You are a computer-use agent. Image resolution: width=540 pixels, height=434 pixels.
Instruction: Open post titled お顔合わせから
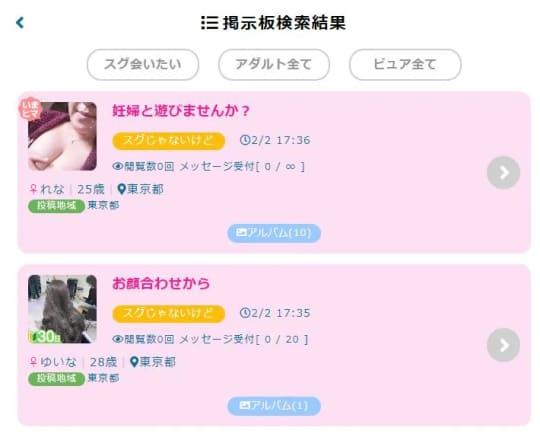click(161, 283)
